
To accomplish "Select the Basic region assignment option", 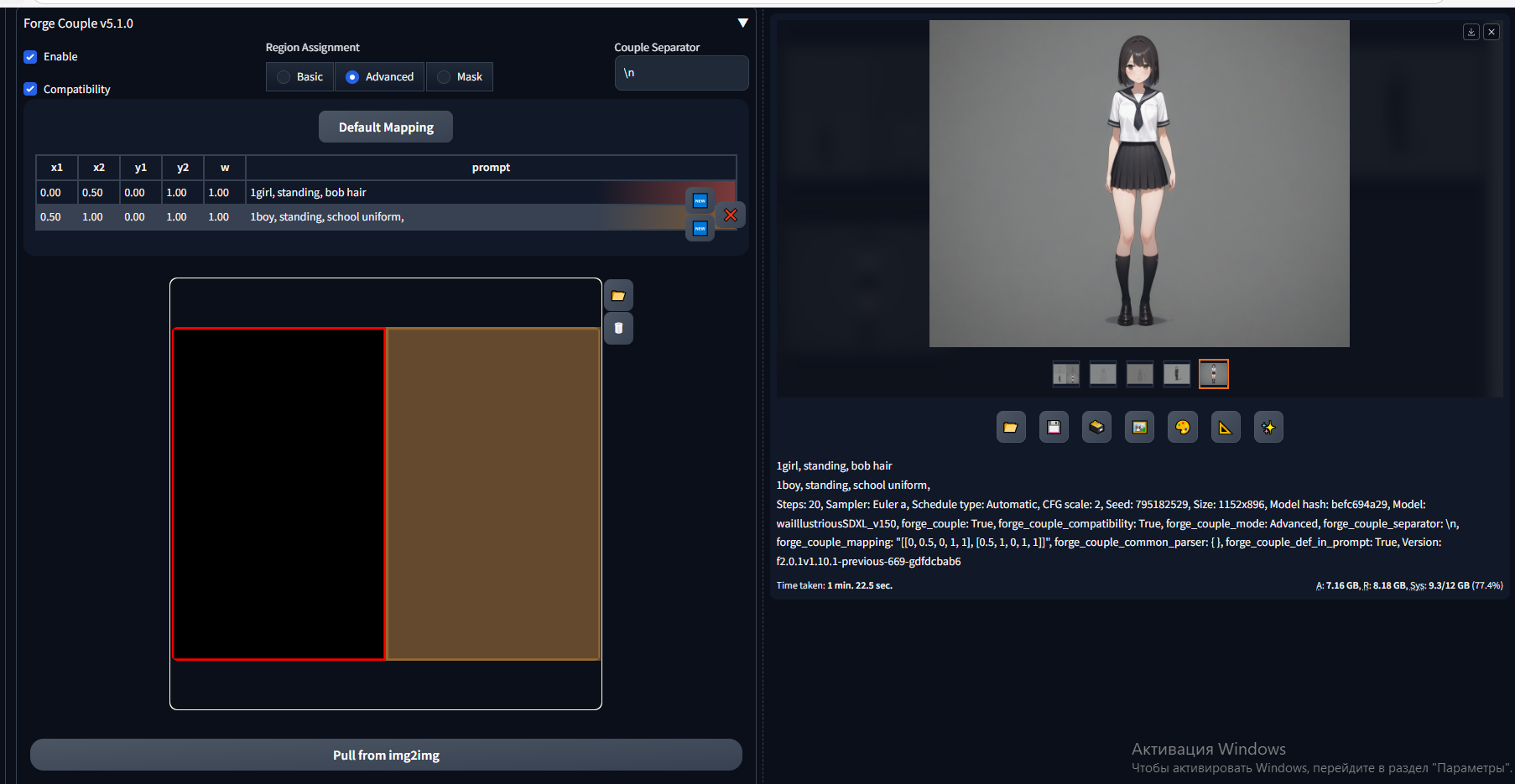I will click(284, 77).
